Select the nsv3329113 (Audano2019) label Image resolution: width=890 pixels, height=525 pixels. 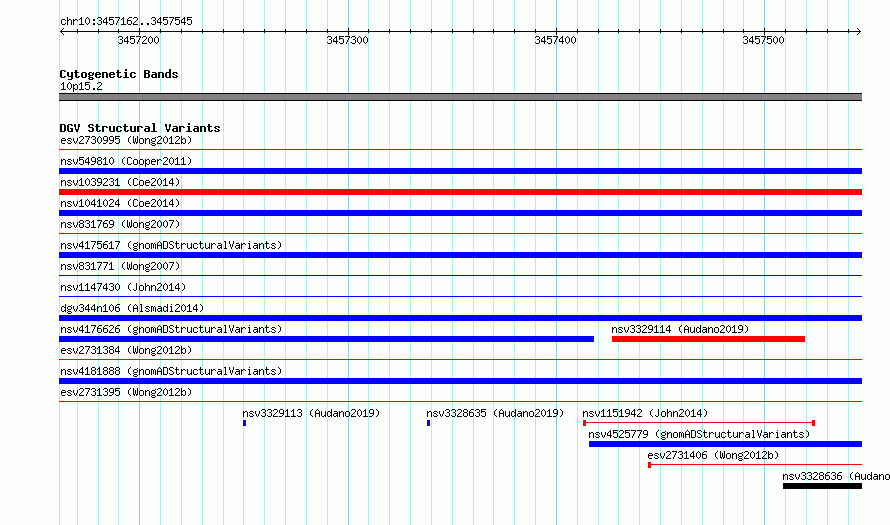311,413
